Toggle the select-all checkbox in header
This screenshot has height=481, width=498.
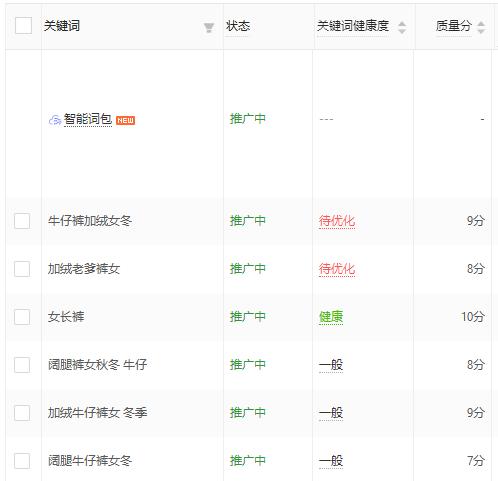(x=23, y=26)
